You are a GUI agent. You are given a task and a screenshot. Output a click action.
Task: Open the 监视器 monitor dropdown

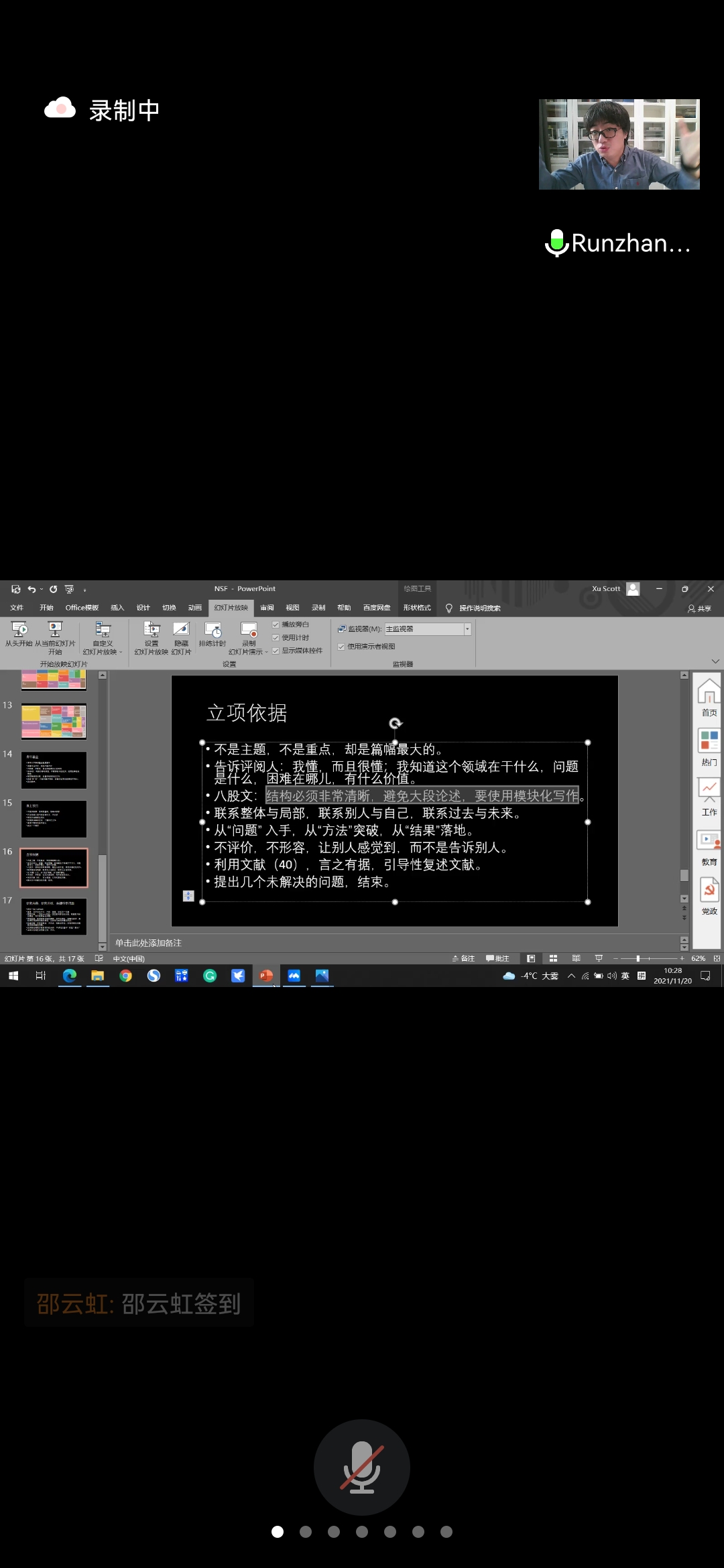point(467,629)
